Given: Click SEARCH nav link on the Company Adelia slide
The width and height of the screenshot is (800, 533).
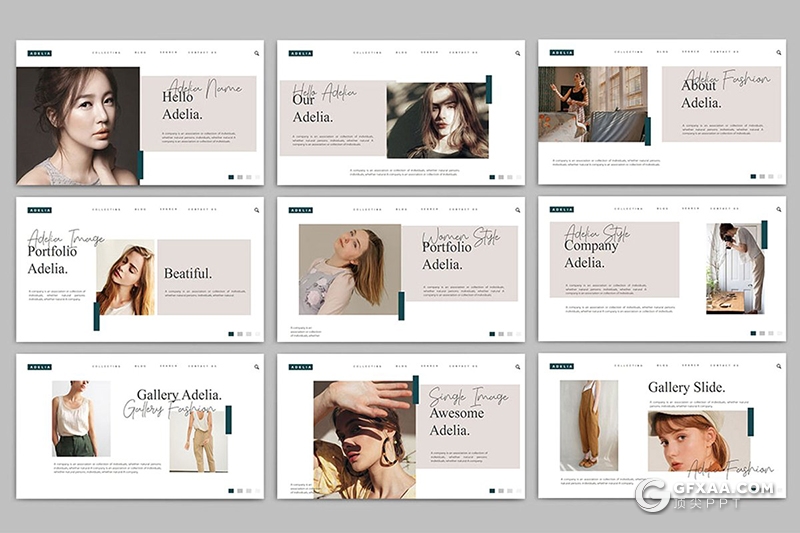Looking at the screenshot, I should click(690, 209).
